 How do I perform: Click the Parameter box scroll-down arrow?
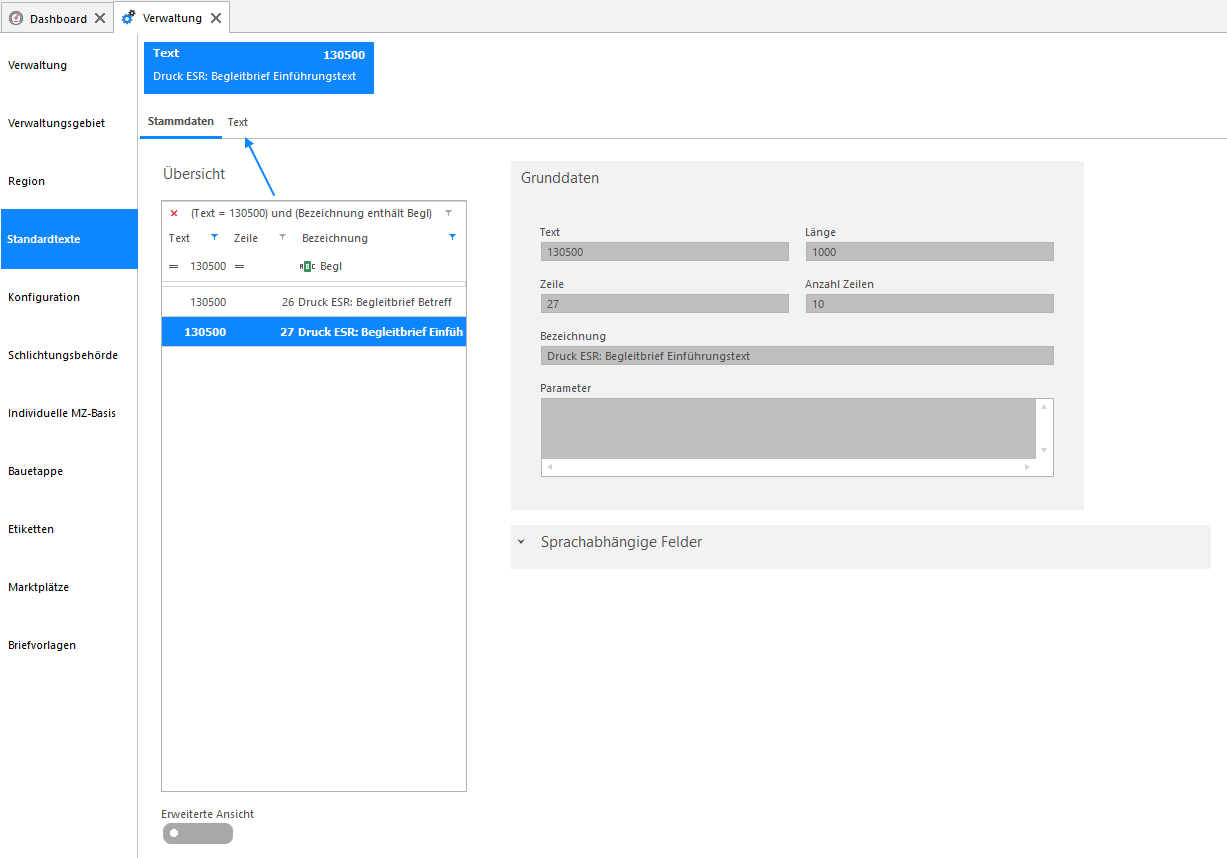coord(1044,451)
